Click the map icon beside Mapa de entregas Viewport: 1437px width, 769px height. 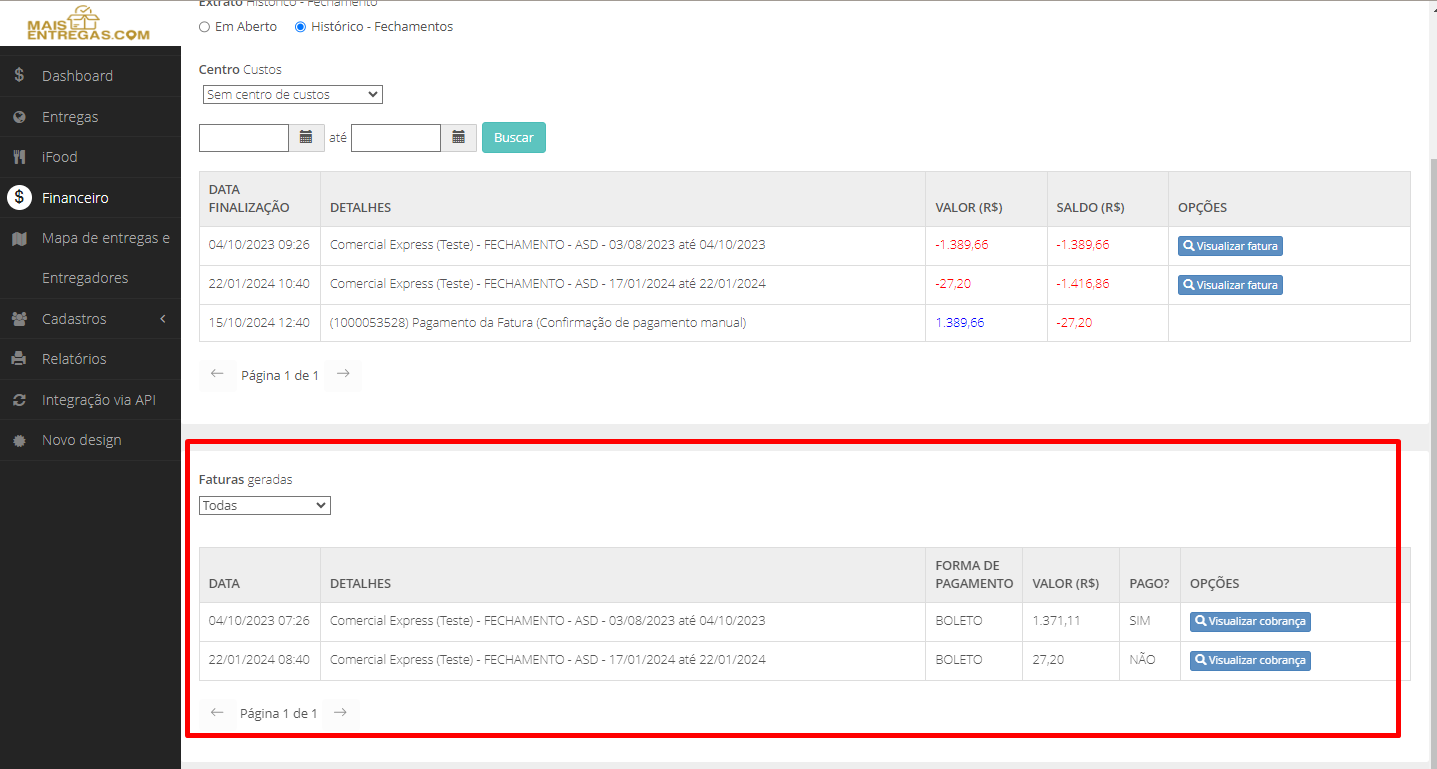(x=19, y=238)
